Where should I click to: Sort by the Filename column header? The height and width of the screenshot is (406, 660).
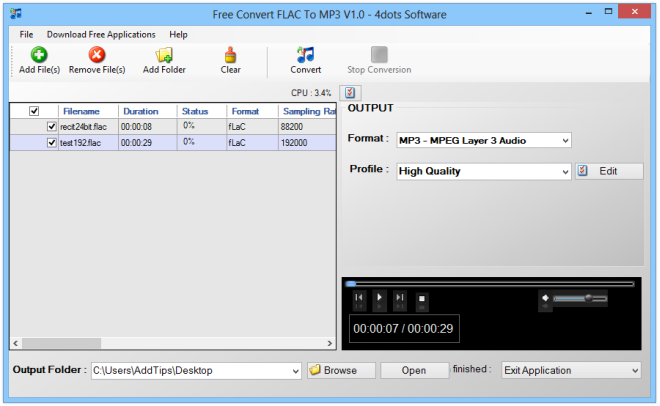pyautogui.click(x=88, y=111)
